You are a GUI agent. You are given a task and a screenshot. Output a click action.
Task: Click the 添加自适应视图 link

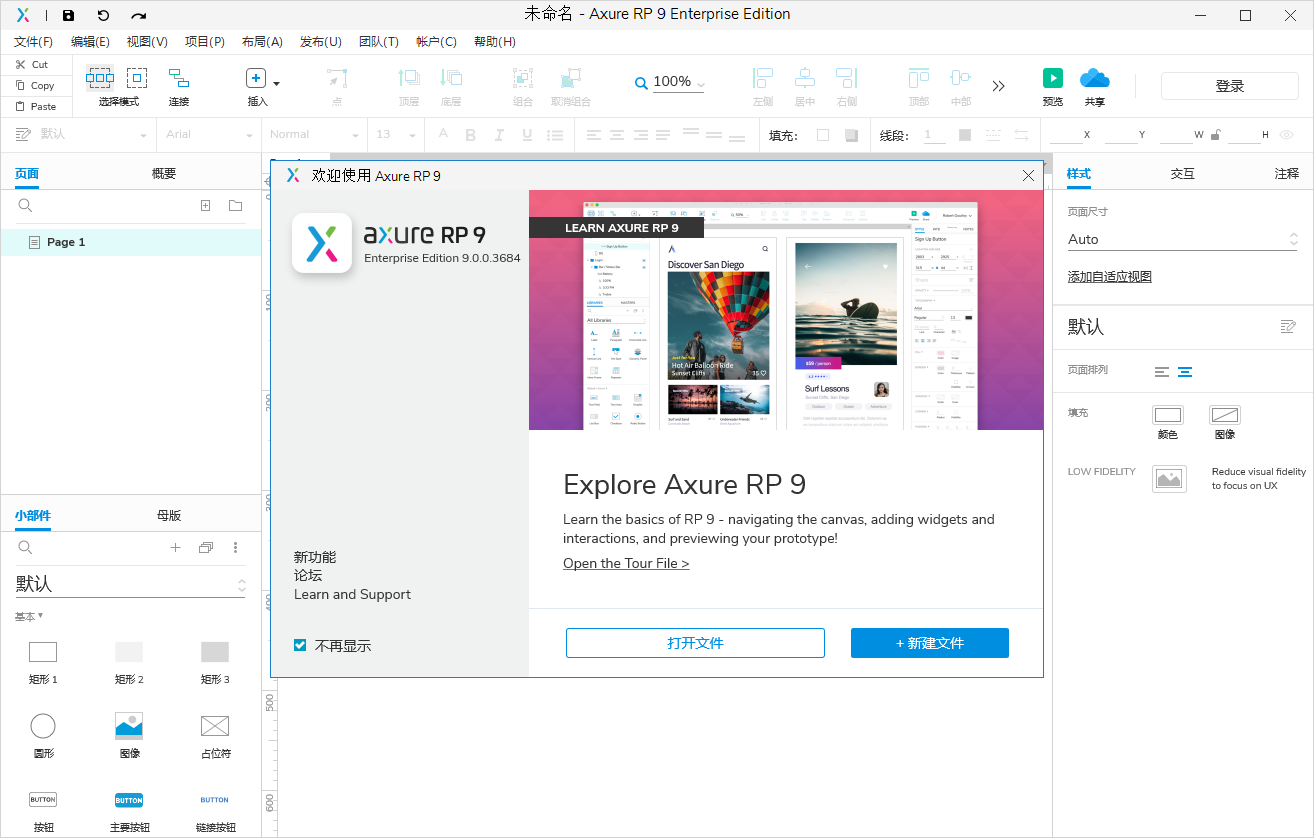tap(1110, 276)
